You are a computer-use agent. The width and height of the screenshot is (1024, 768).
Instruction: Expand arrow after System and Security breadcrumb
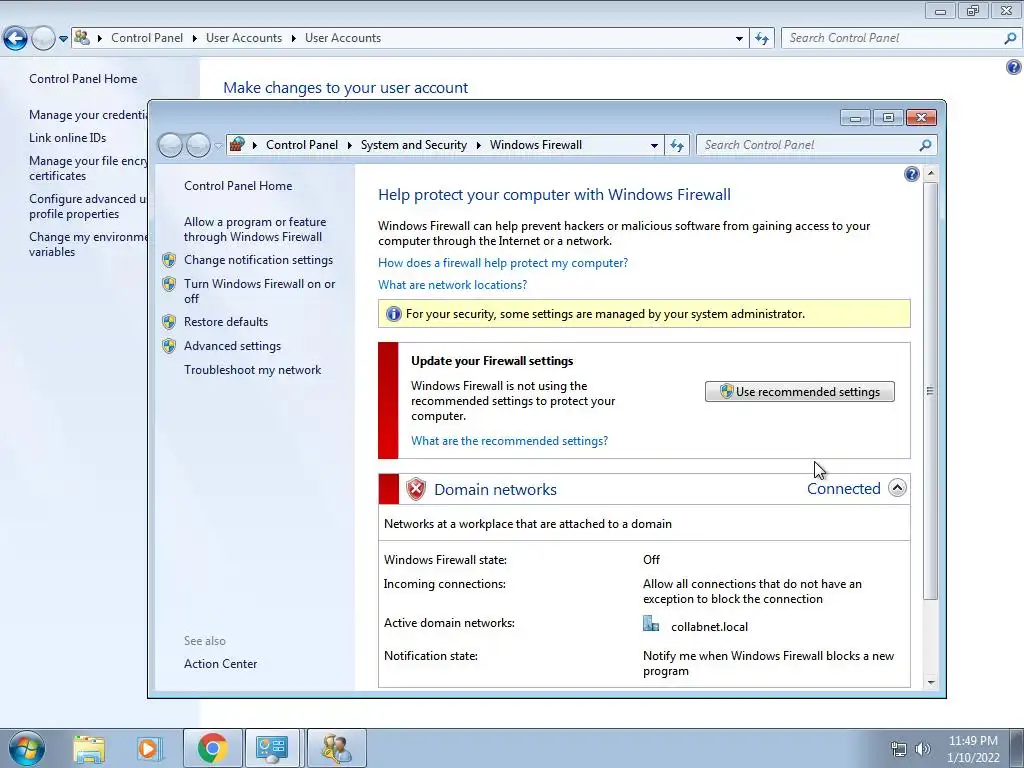tap(479, 145)
